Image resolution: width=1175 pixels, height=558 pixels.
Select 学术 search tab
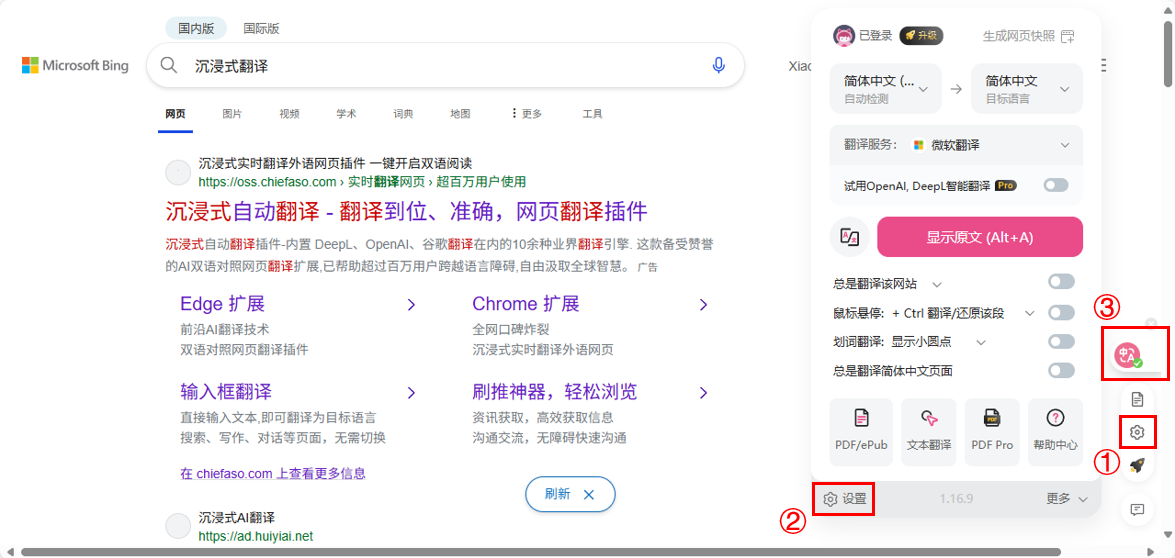click(346, 114)
